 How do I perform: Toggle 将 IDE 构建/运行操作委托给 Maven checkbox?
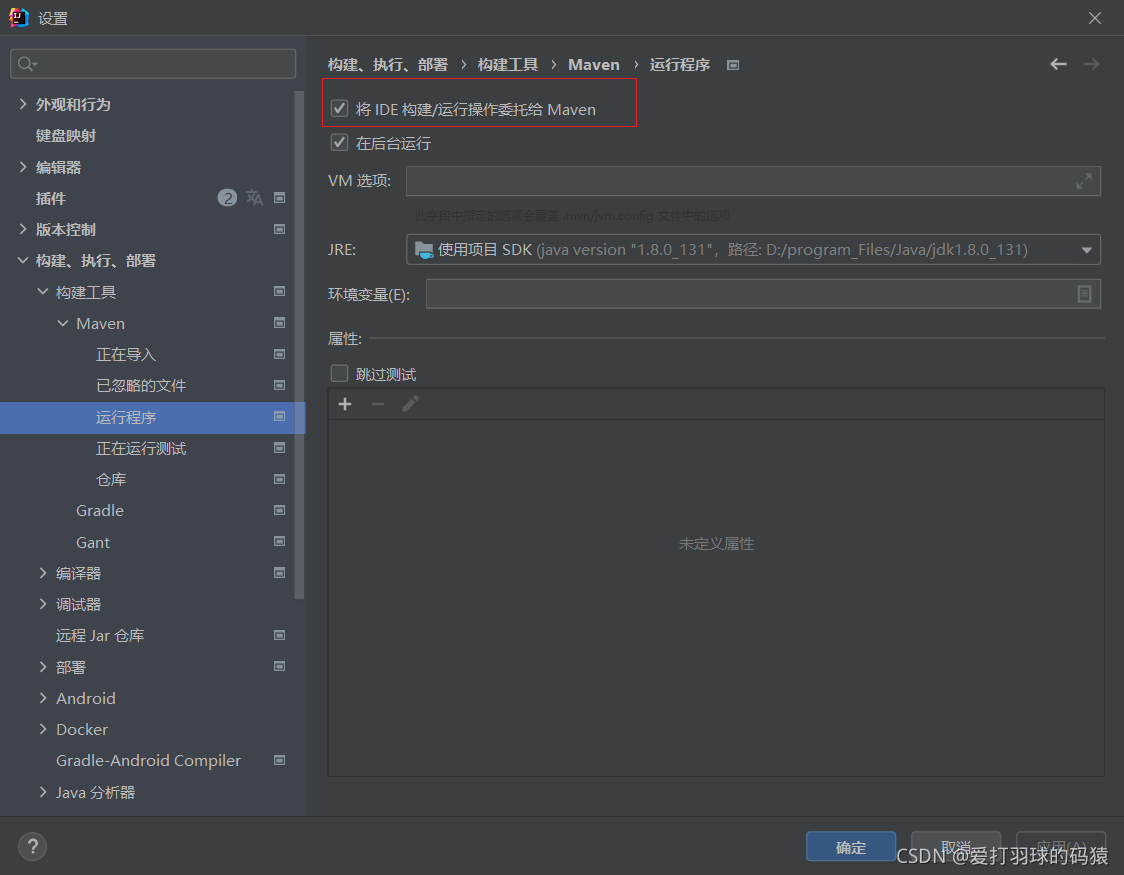coord(339,108)
